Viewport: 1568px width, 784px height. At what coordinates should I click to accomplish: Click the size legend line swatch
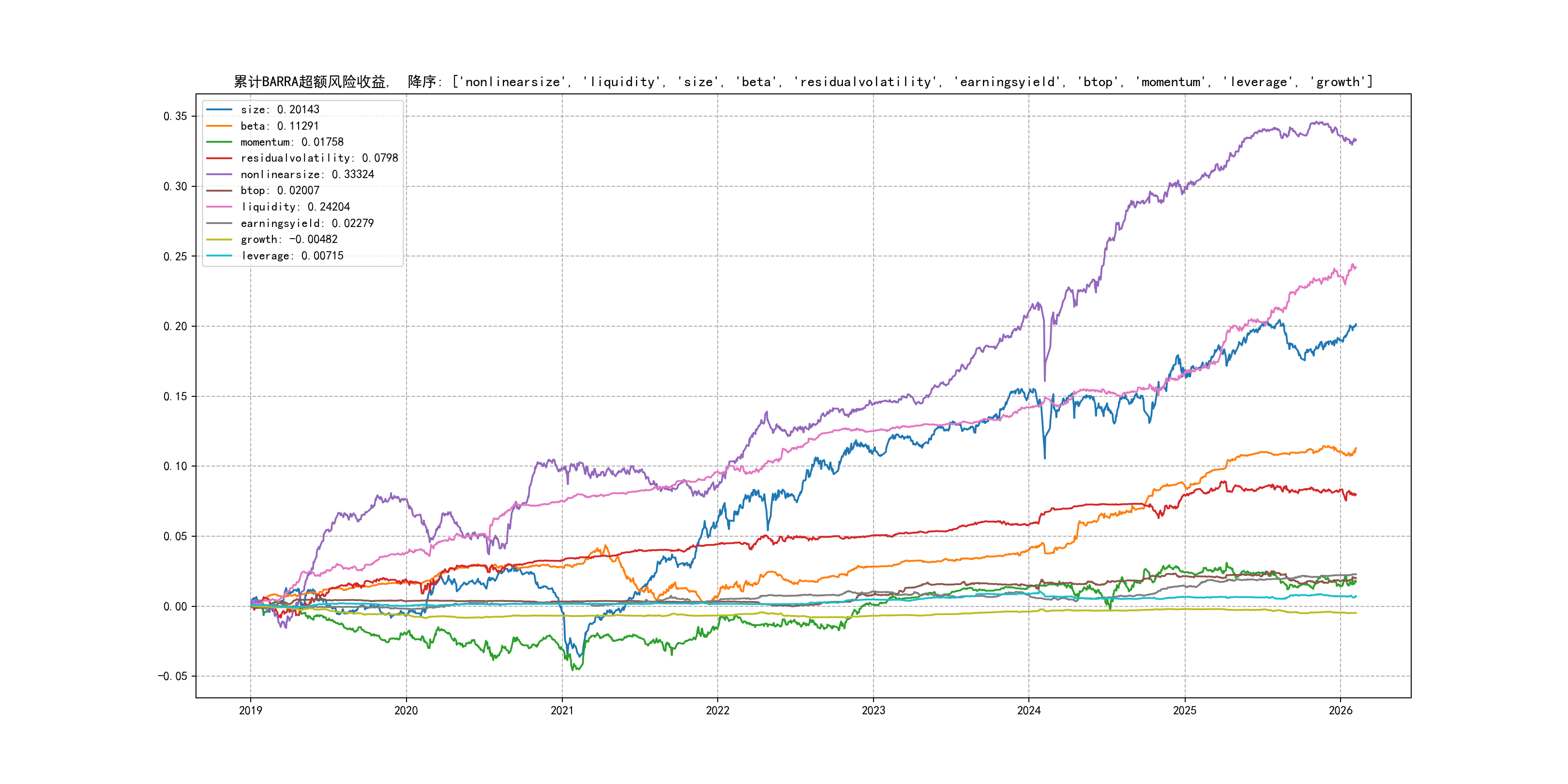219,109
